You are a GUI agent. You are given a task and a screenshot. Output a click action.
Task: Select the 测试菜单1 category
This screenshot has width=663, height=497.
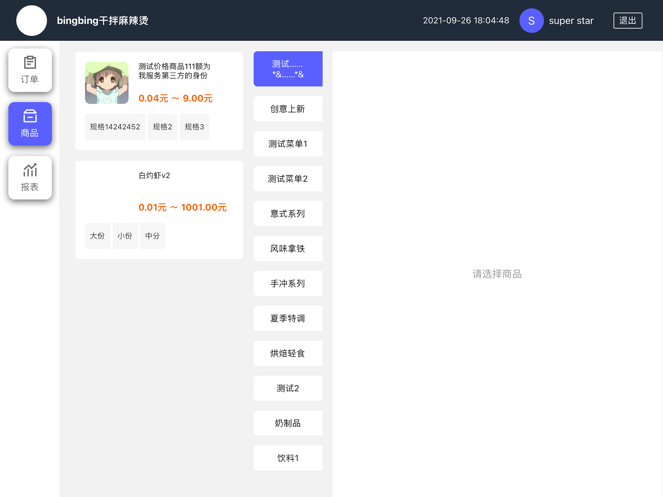(x=288, y=144)
